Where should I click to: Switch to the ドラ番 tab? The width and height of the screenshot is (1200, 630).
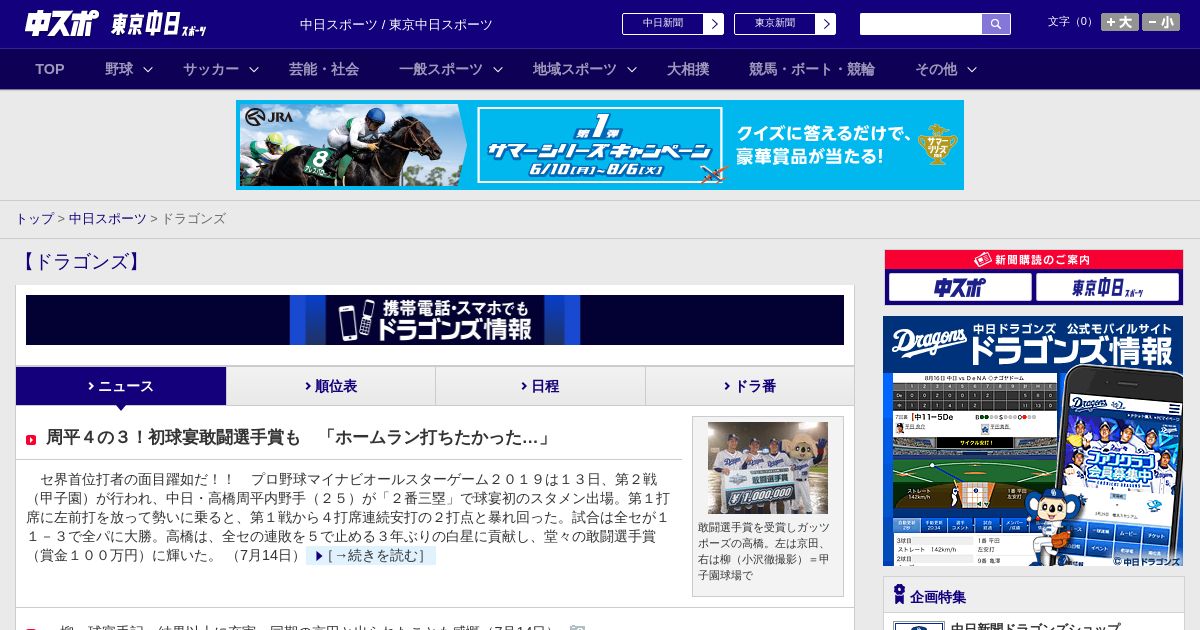[750, 386]
